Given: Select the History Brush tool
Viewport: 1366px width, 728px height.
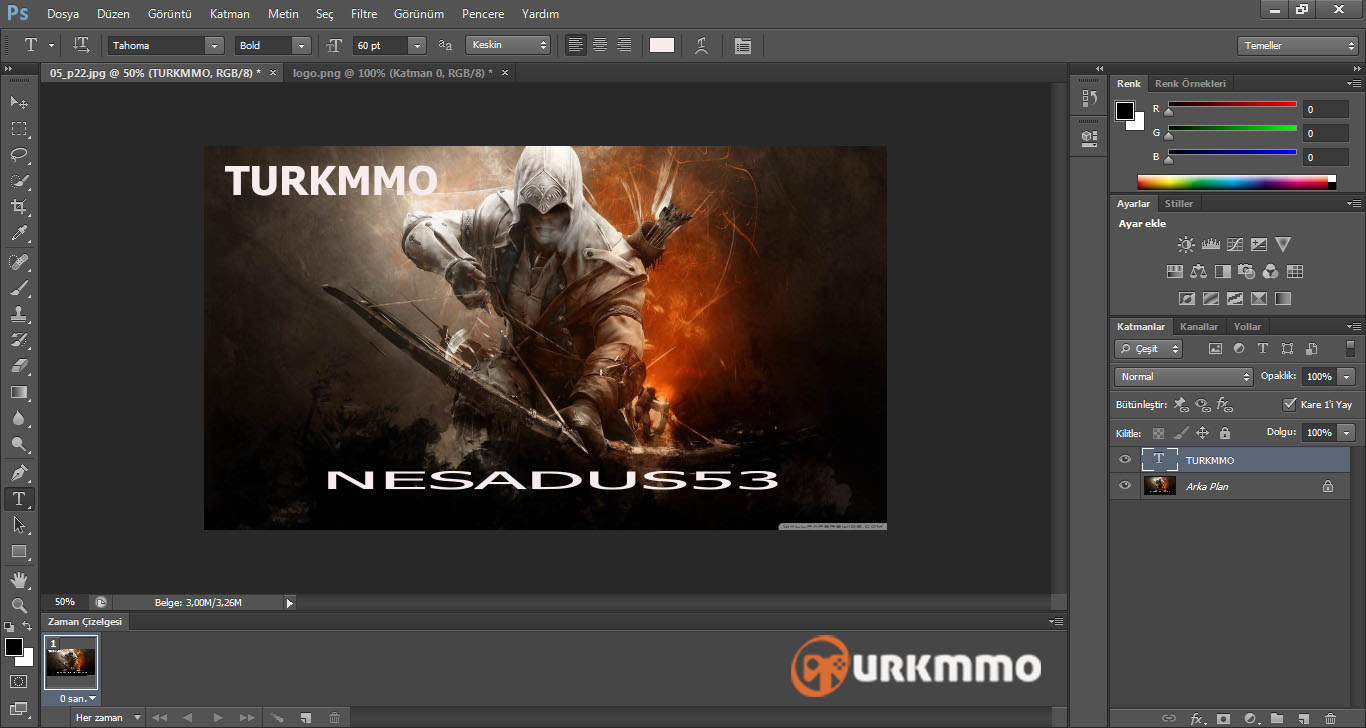Looking at the screenshot, I should pos(19,340).
